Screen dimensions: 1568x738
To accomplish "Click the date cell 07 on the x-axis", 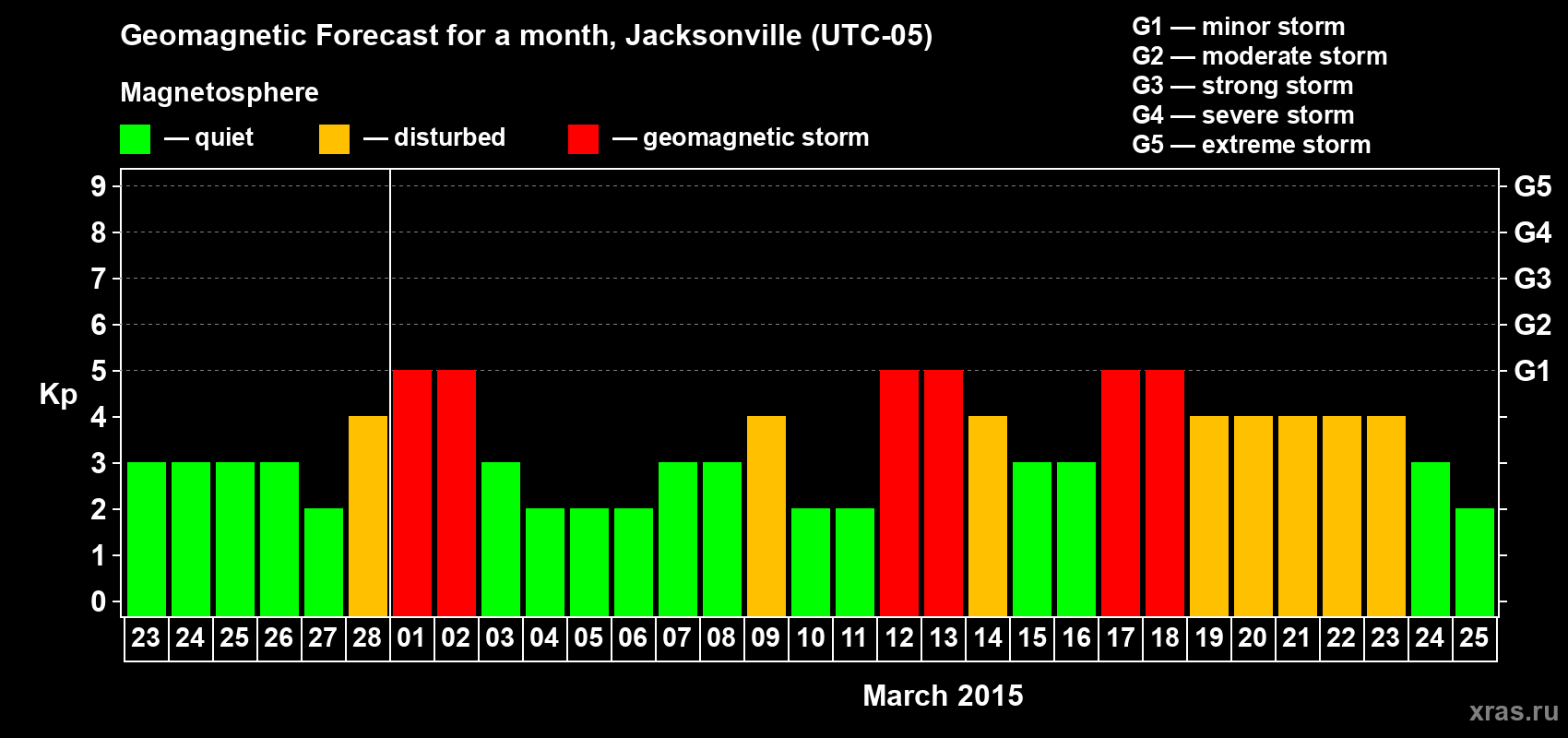I will 677,638.
